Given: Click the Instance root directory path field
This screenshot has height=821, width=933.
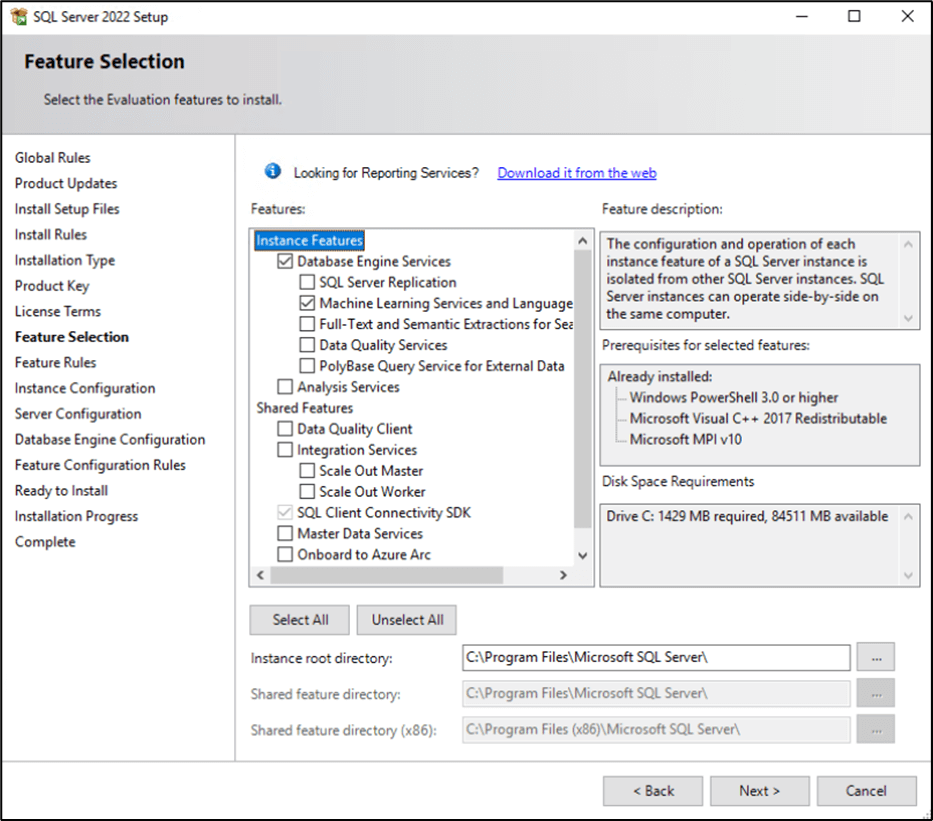Looking at the screenshot, I should click(x=656, y=657).
